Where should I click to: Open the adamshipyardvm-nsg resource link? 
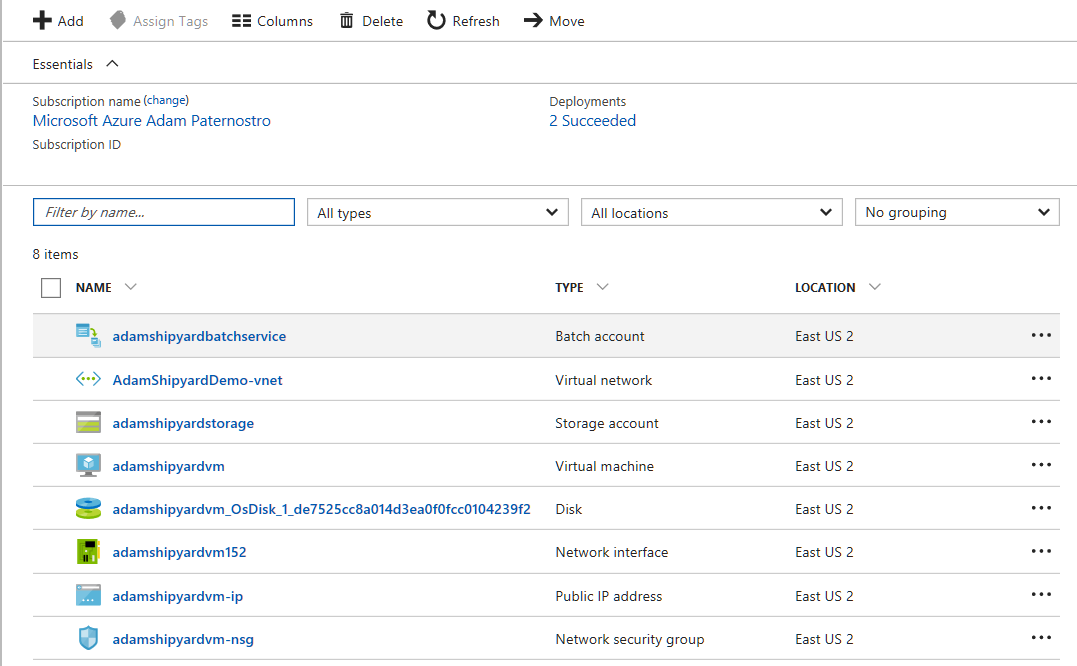183,639
